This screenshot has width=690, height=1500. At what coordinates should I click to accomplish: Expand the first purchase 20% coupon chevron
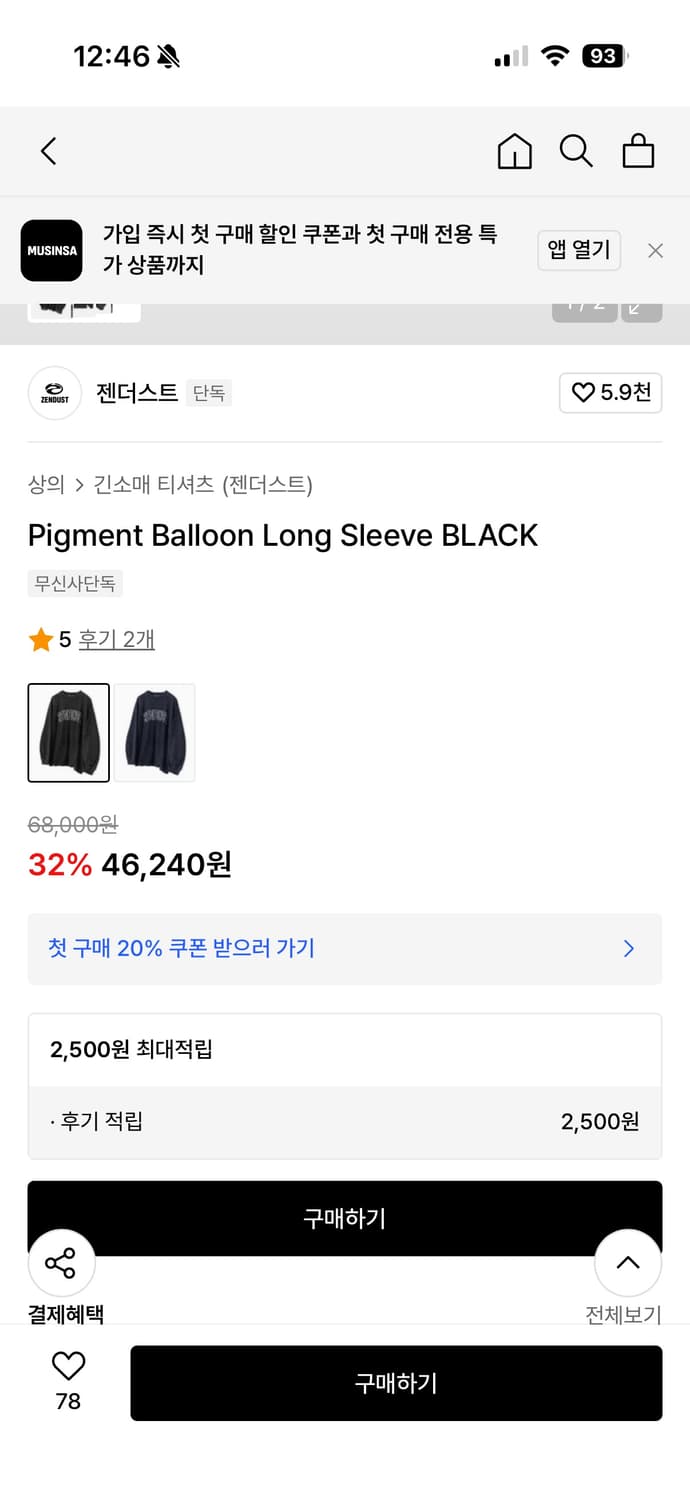click(x=629, y=948)
